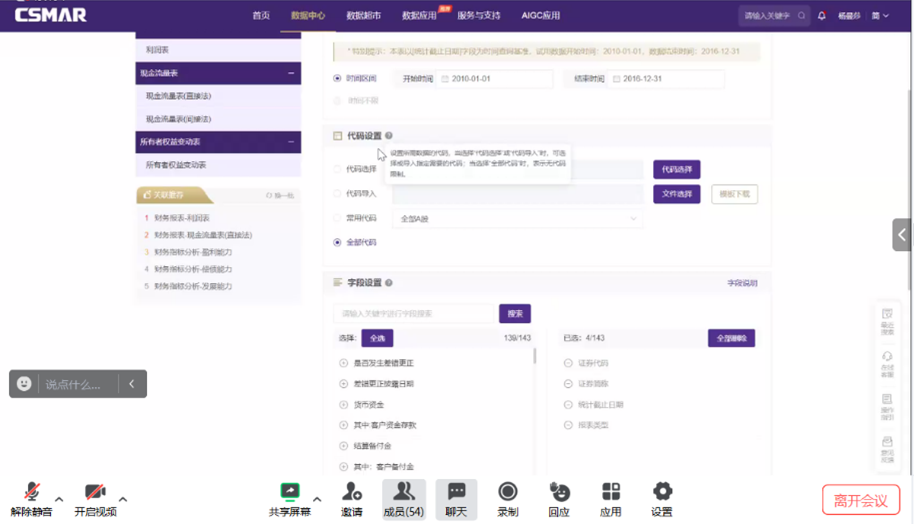
Task: Switch to the 数据中心 nav tab
Action: click(307, 16)
